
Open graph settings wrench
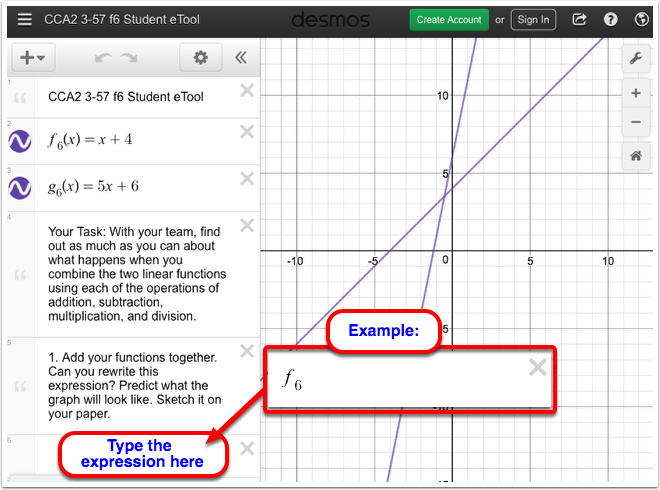click(636, 58)
